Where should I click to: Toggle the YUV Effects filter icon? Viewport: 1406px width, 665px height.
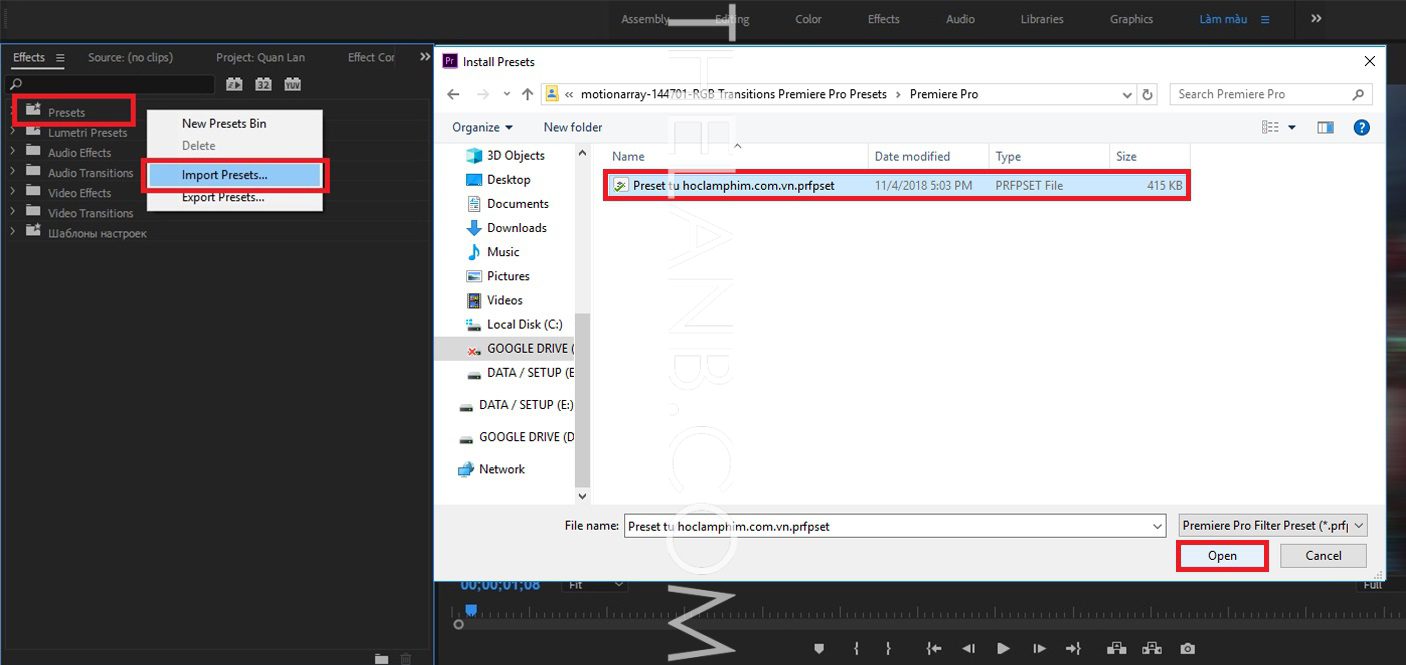[292, 85]
